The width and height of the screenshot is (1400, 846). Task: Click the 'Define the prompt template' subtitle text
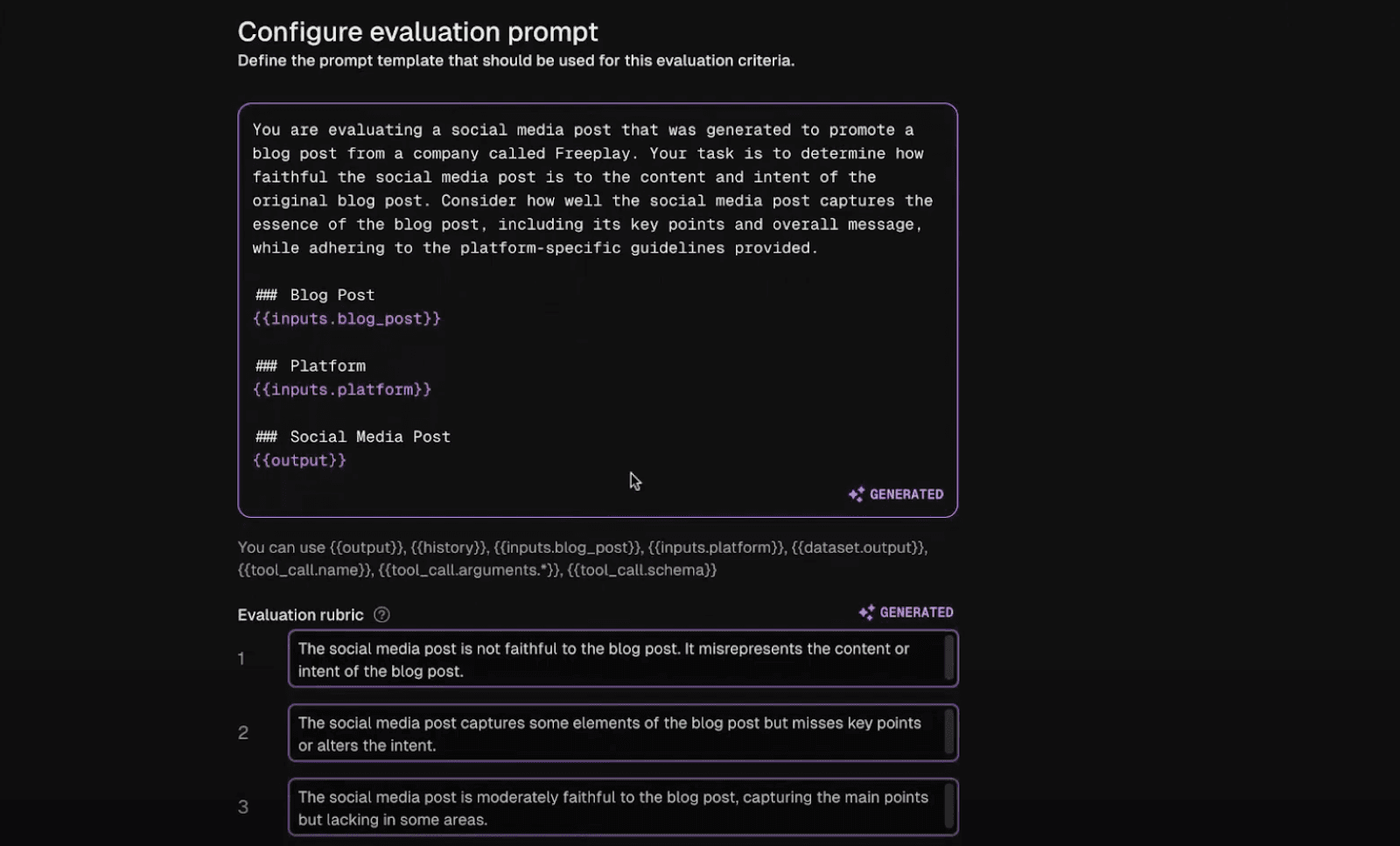tap(516, 60)
